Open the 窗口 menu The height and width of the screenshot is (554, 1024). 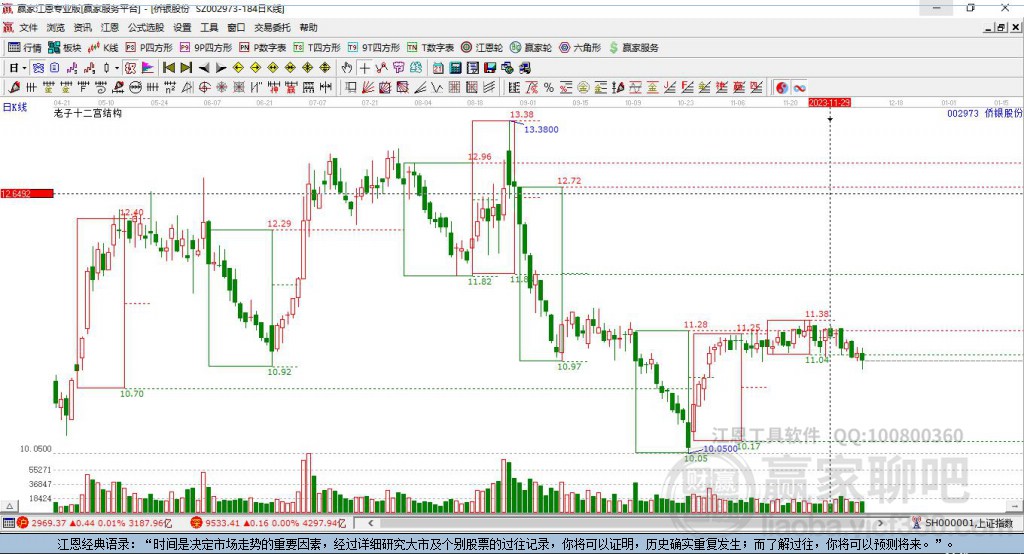[x=236, y=27]
